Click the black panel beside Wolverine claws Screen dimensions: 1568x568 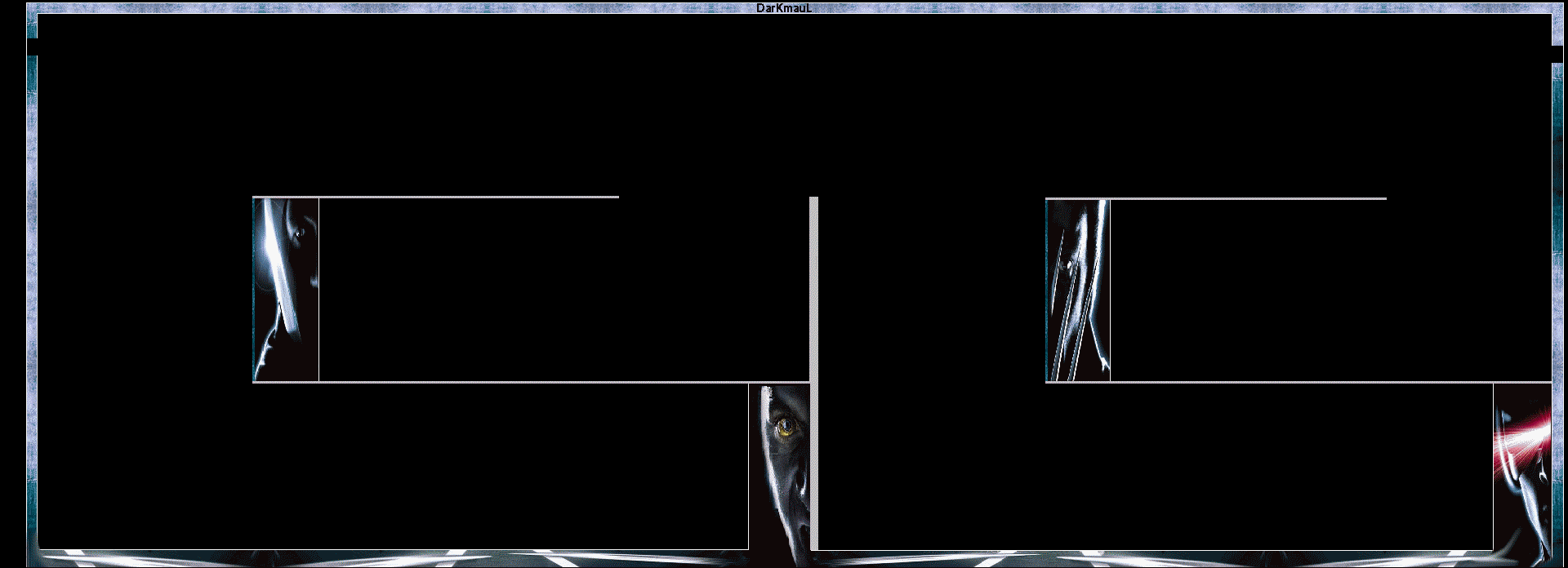1330,291
